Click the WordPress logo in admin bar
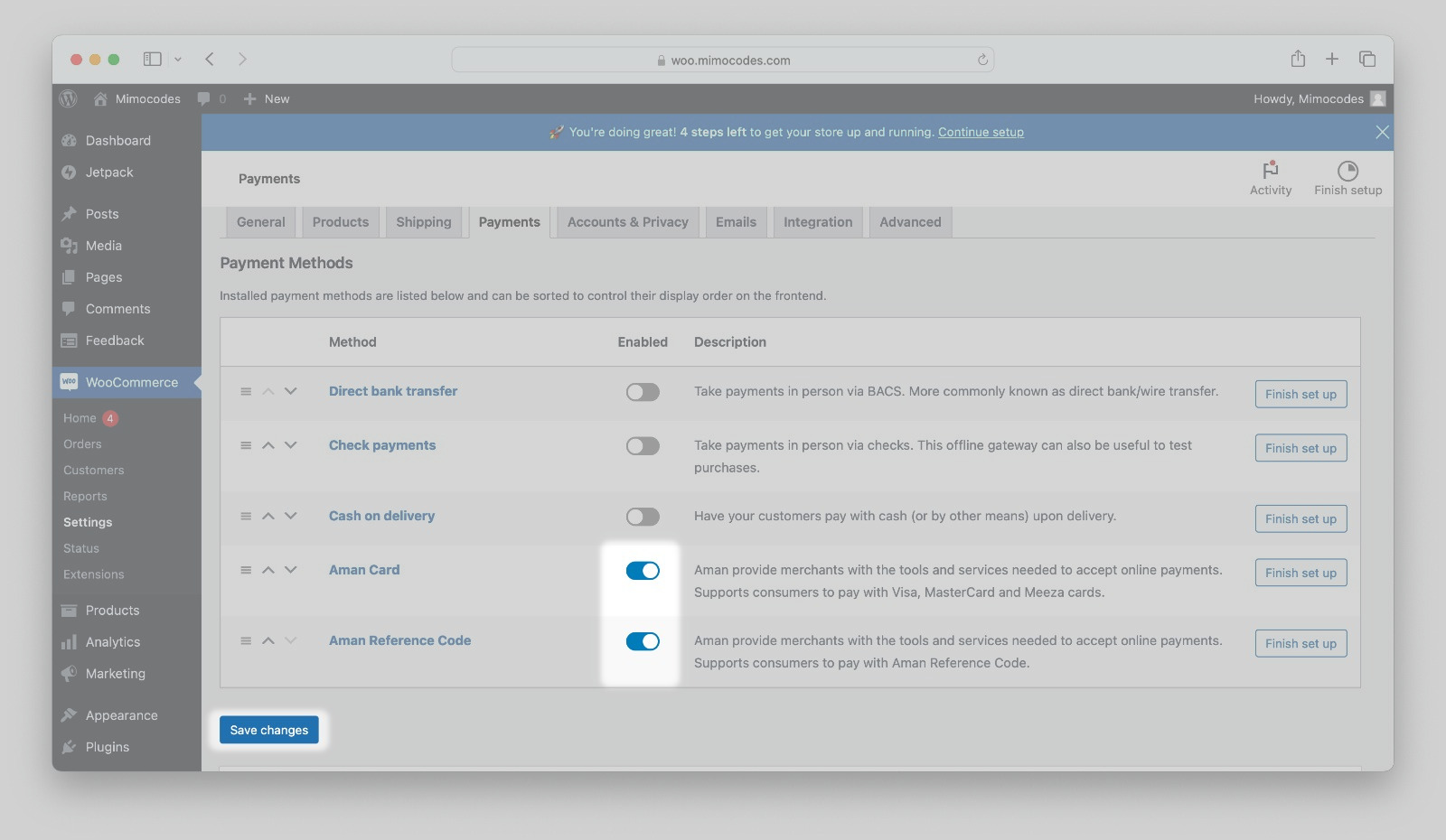The image size is (1446, 840). click(x=69, y=99)
